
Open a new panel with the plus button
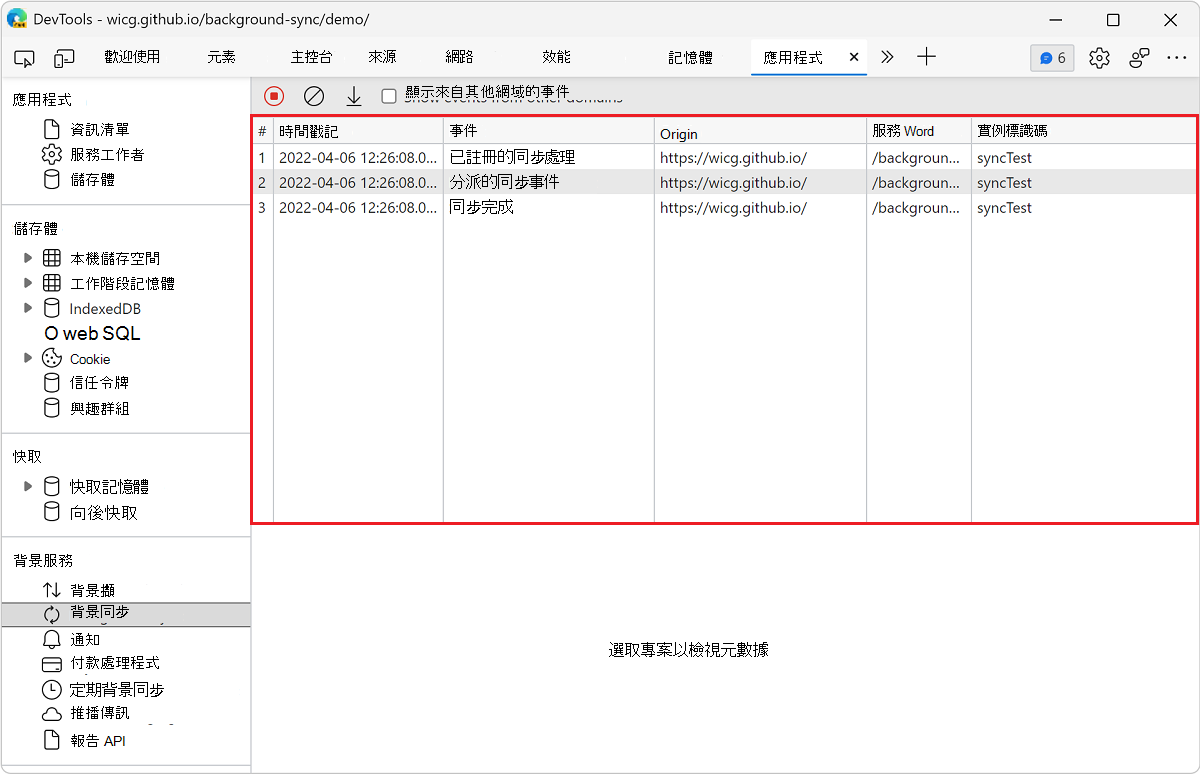926,57
